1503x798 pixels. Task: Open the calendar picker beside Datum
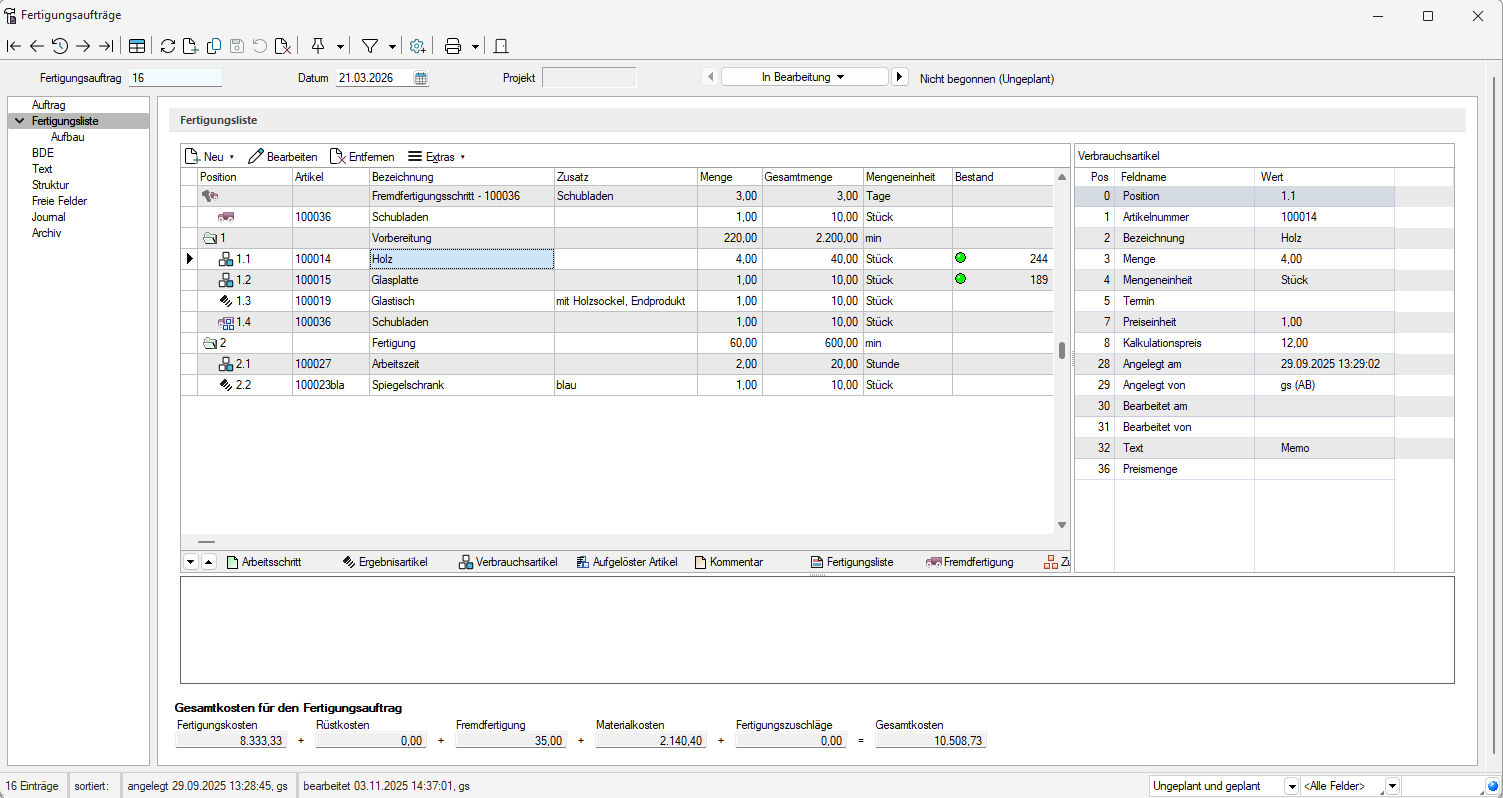click(421, 78)
